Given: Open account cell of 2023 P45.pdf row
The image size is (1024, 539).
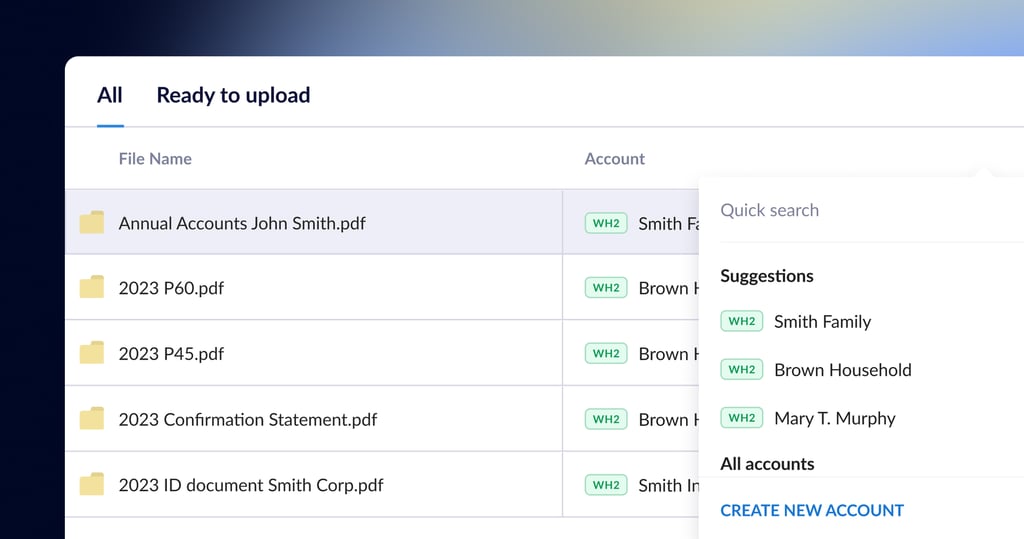Looking at the screenshot, I should [x=640, y=353].
